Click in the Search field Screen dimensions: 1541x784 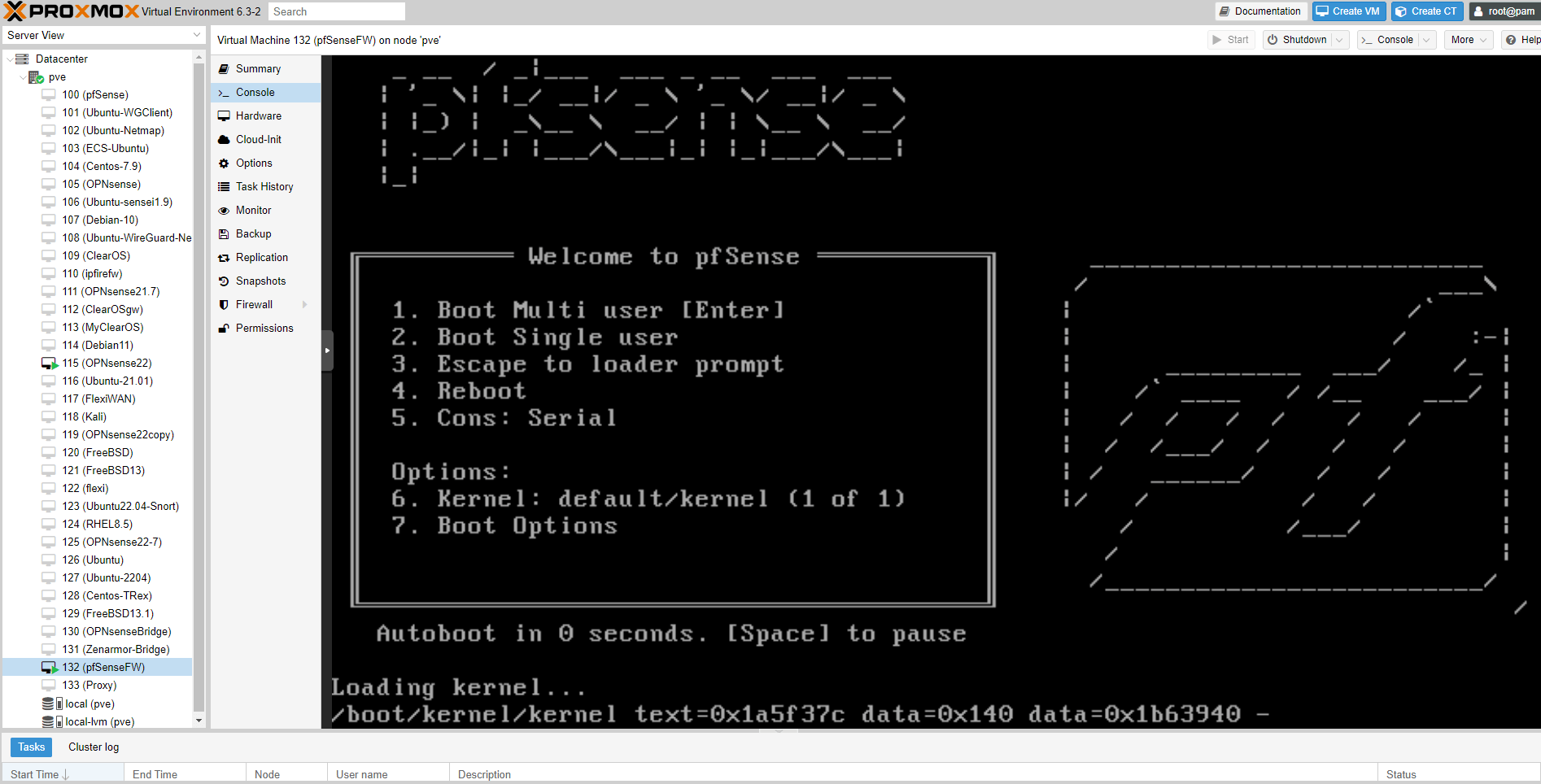tap(337, 11)
